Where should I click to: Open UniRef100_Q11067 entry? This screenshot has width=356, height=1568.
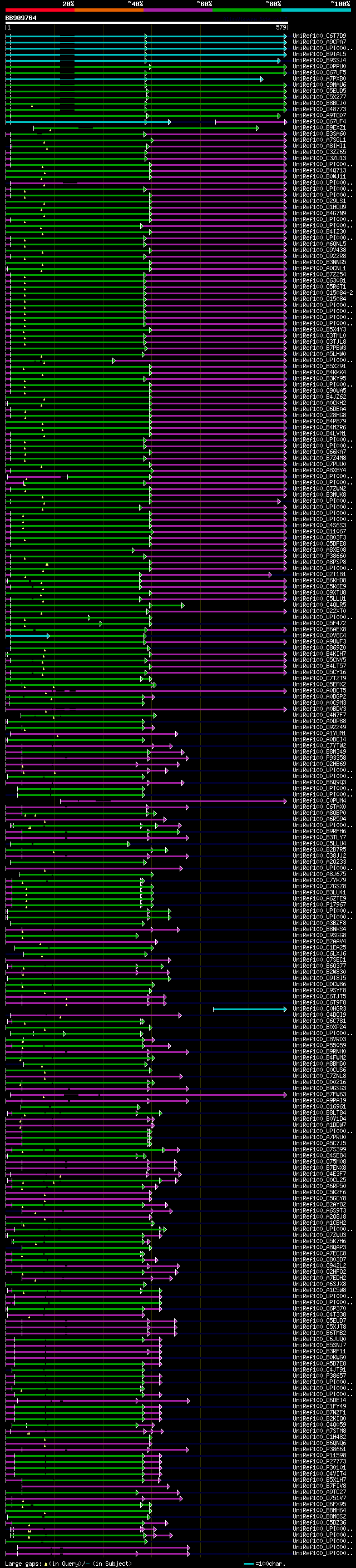[319, 531]
